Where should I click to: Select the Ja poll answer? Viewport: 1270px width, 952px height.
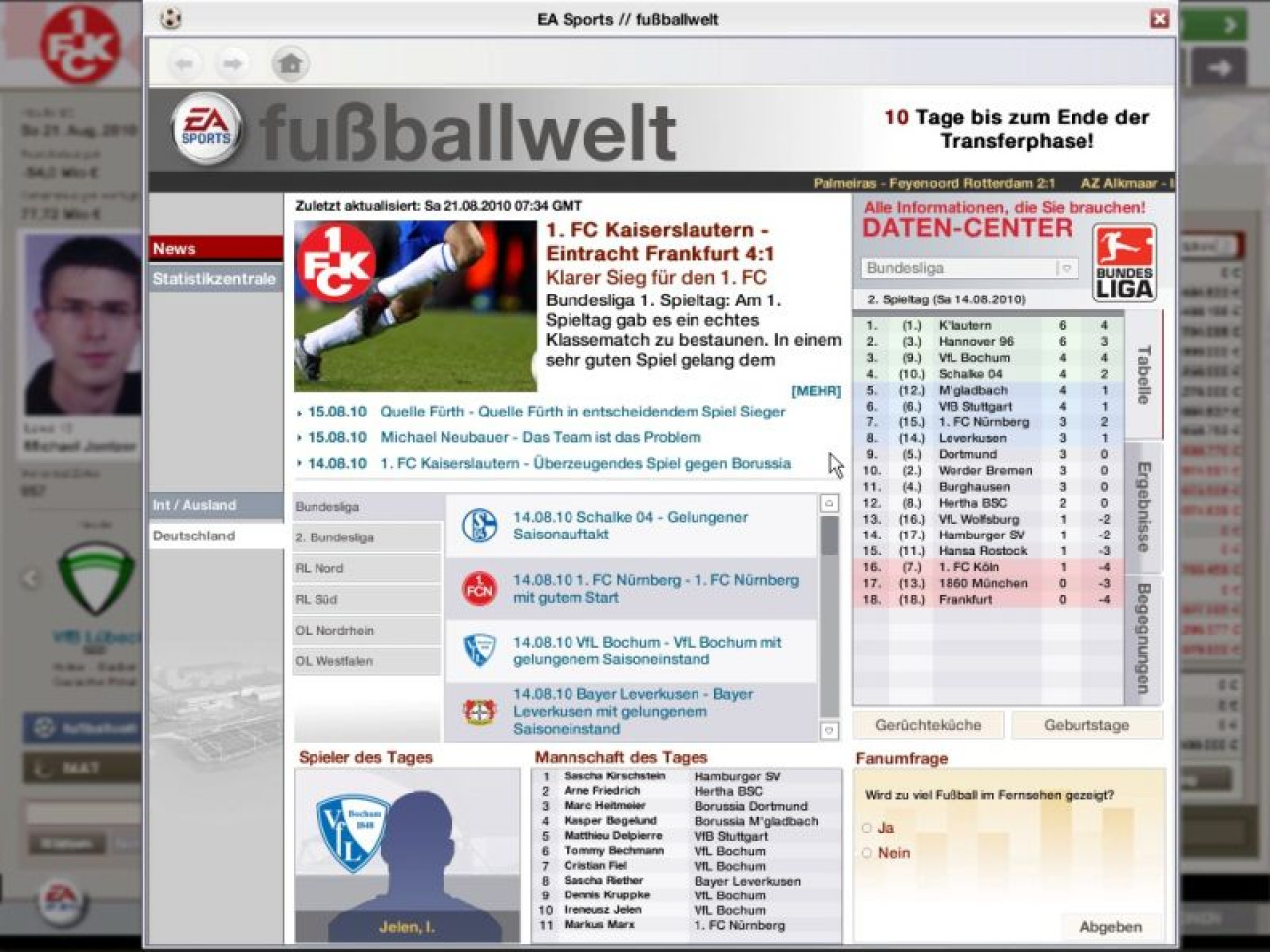[867, 828]
